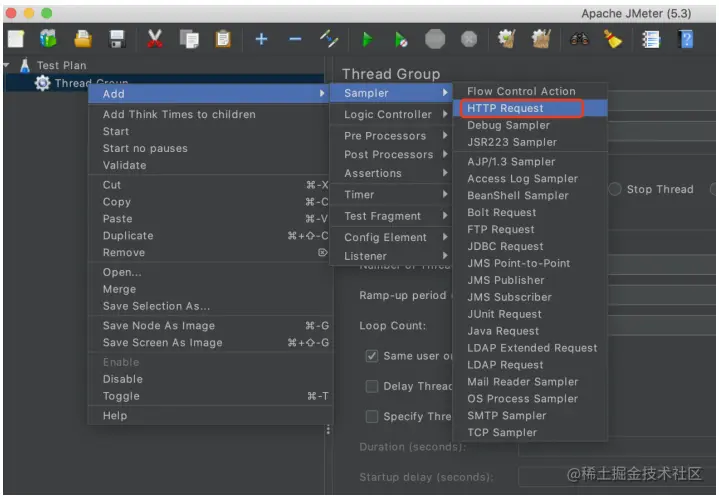This screenshot has width=719, height=499.
Task: Click the Start no pauses icon
Action: (x=401, y=39)
